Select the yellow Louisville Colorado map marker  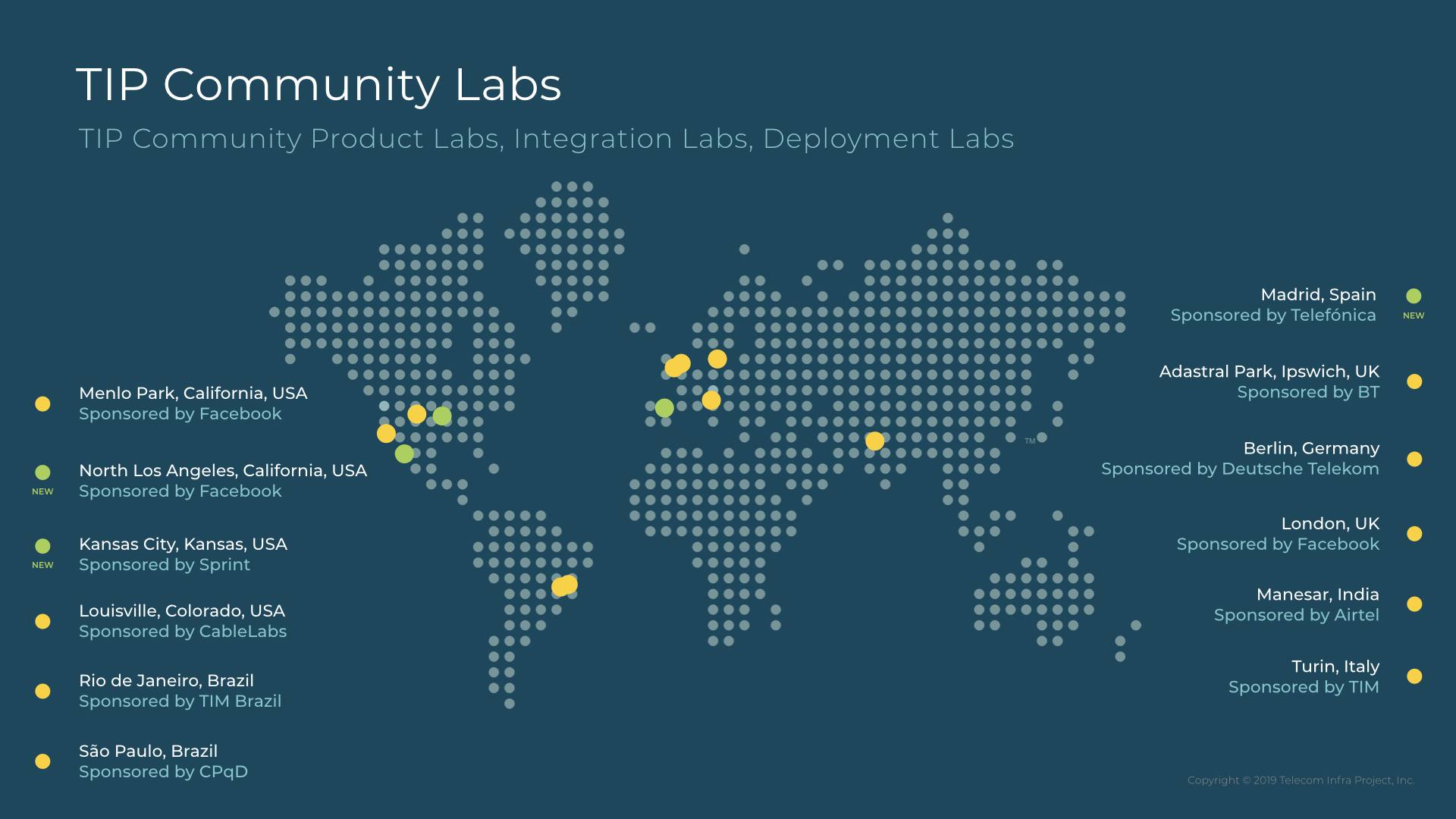[x=416, y=413]
